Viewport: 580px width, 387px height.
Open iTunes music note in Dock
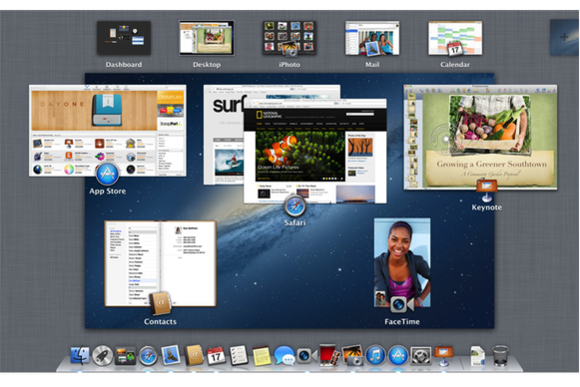tap(375, 356)
